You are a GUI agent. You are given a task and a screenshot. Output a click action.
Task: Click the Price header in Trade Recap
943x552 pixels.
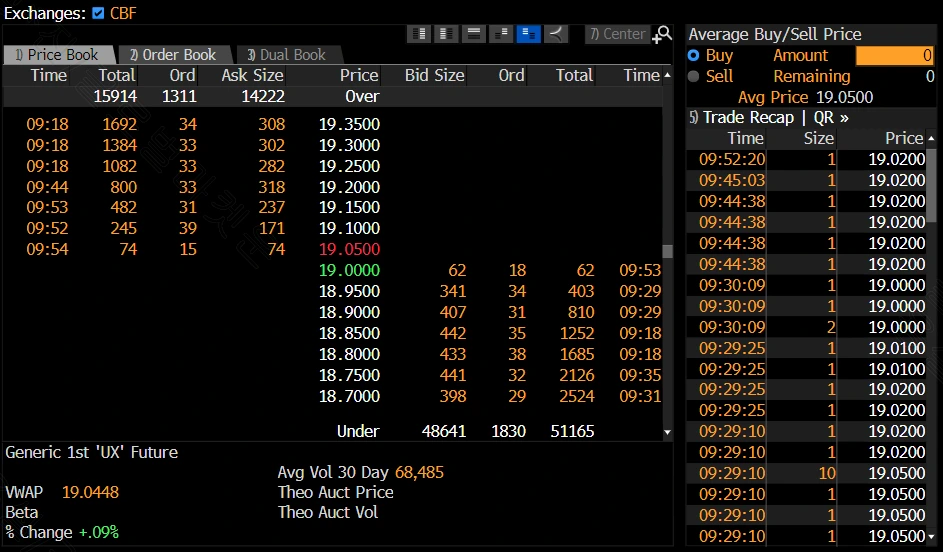click(904, 138)
